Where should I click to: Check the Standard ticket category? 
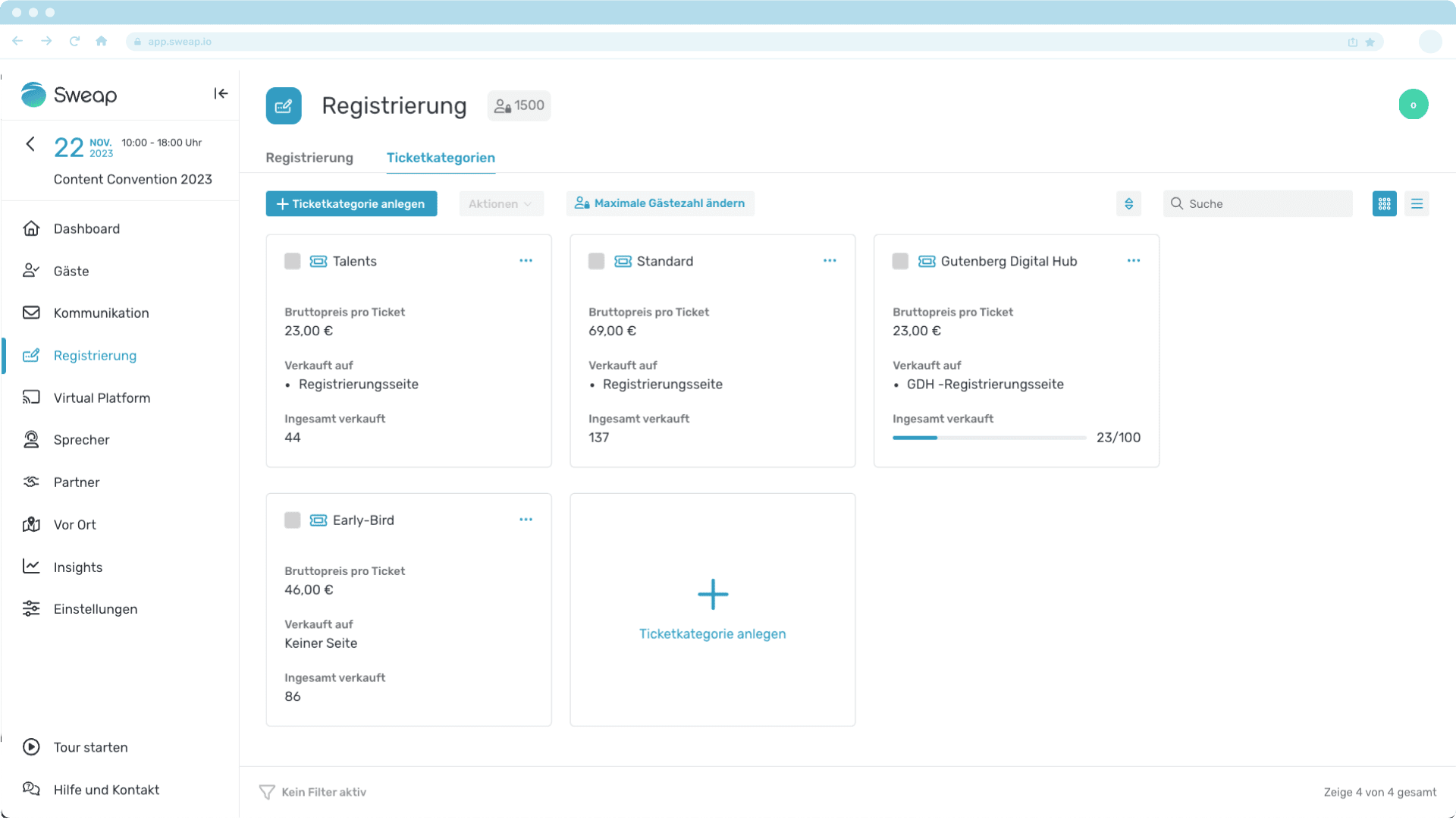[596, 261]
